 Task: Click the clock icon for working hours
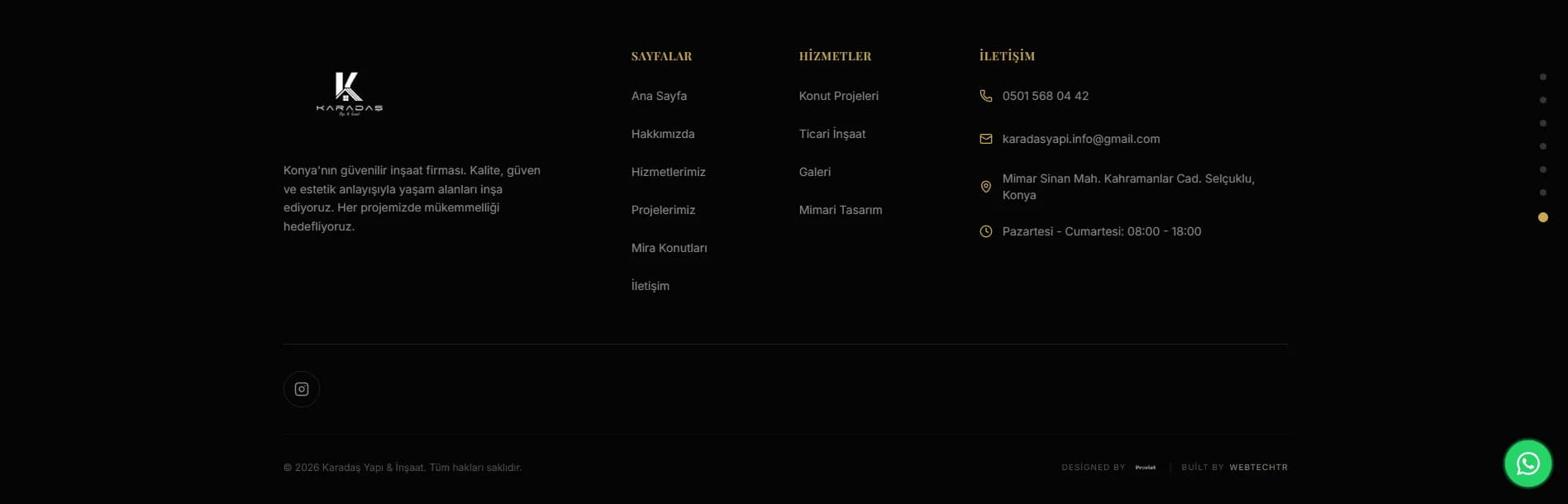click(x=986, y=231)
